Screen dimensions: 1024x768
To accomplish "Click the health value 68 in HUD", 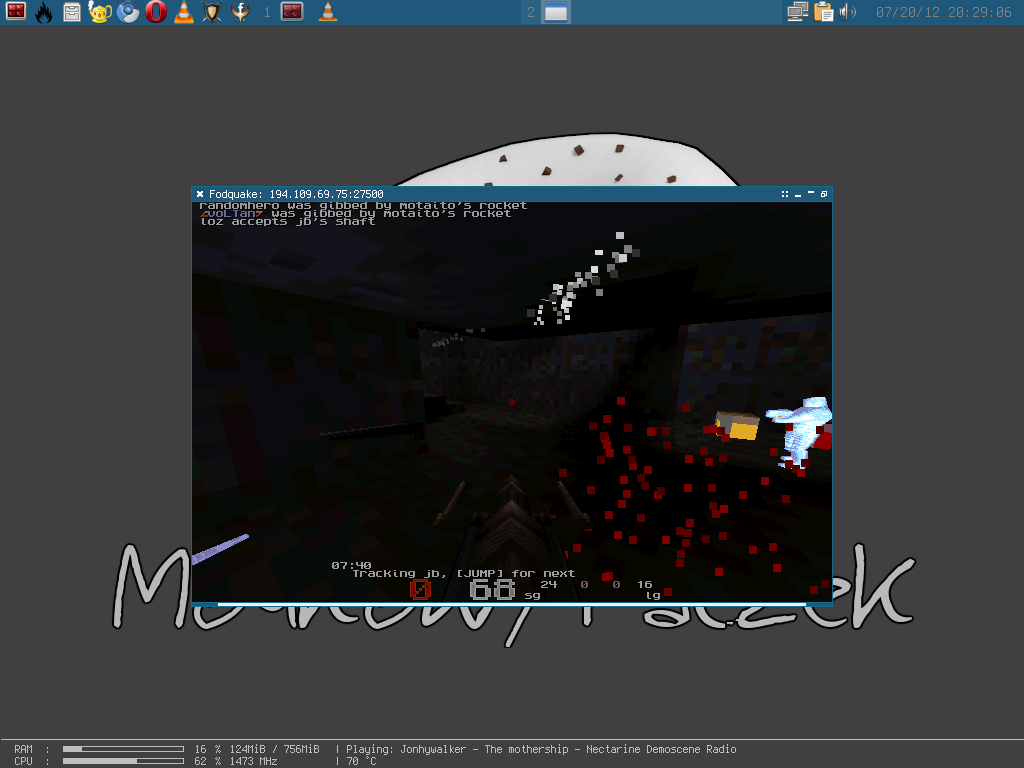I will [492, 590].
